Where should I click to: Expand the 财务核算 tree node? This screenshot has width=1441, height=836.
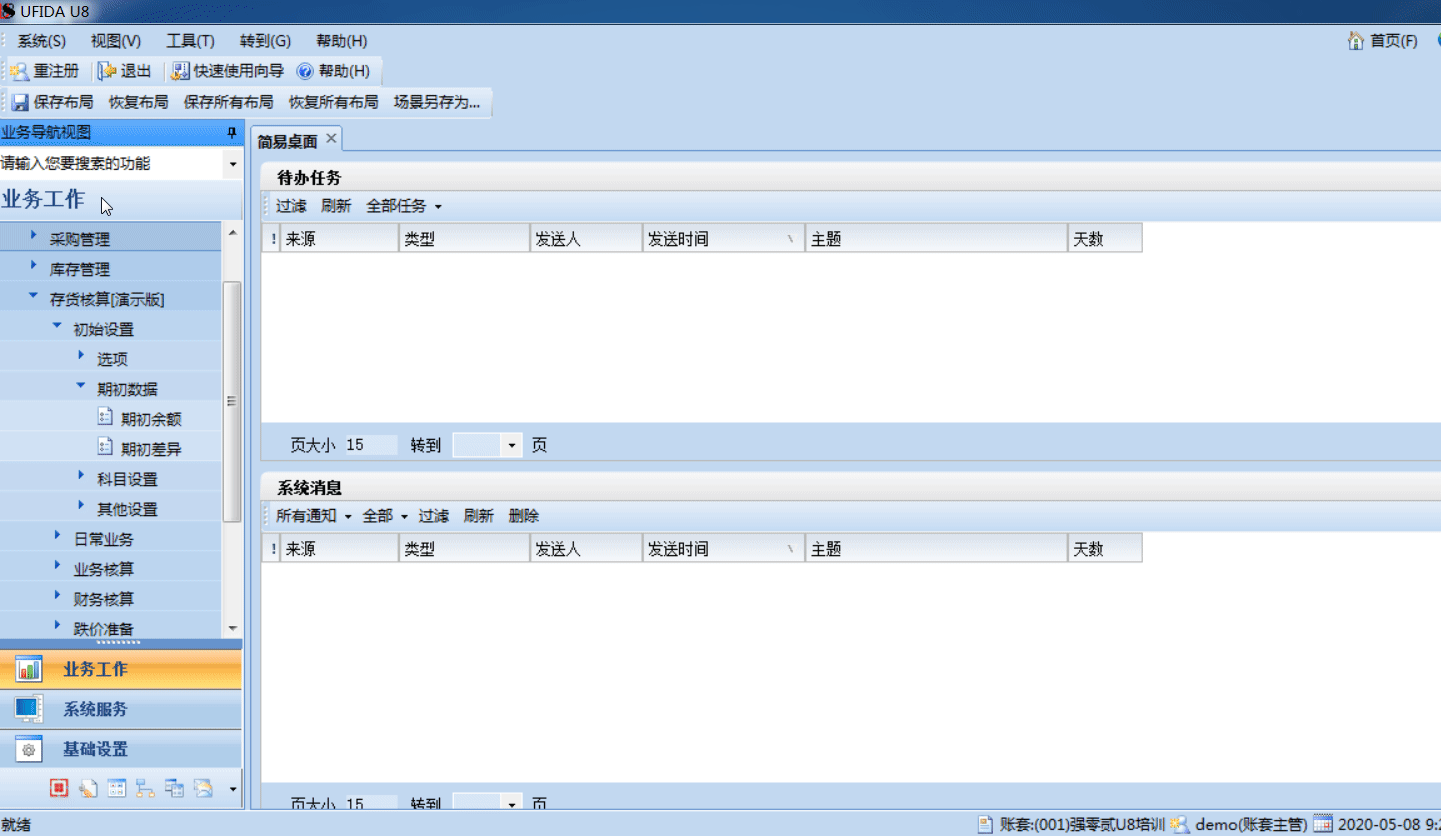coord(57,597)
